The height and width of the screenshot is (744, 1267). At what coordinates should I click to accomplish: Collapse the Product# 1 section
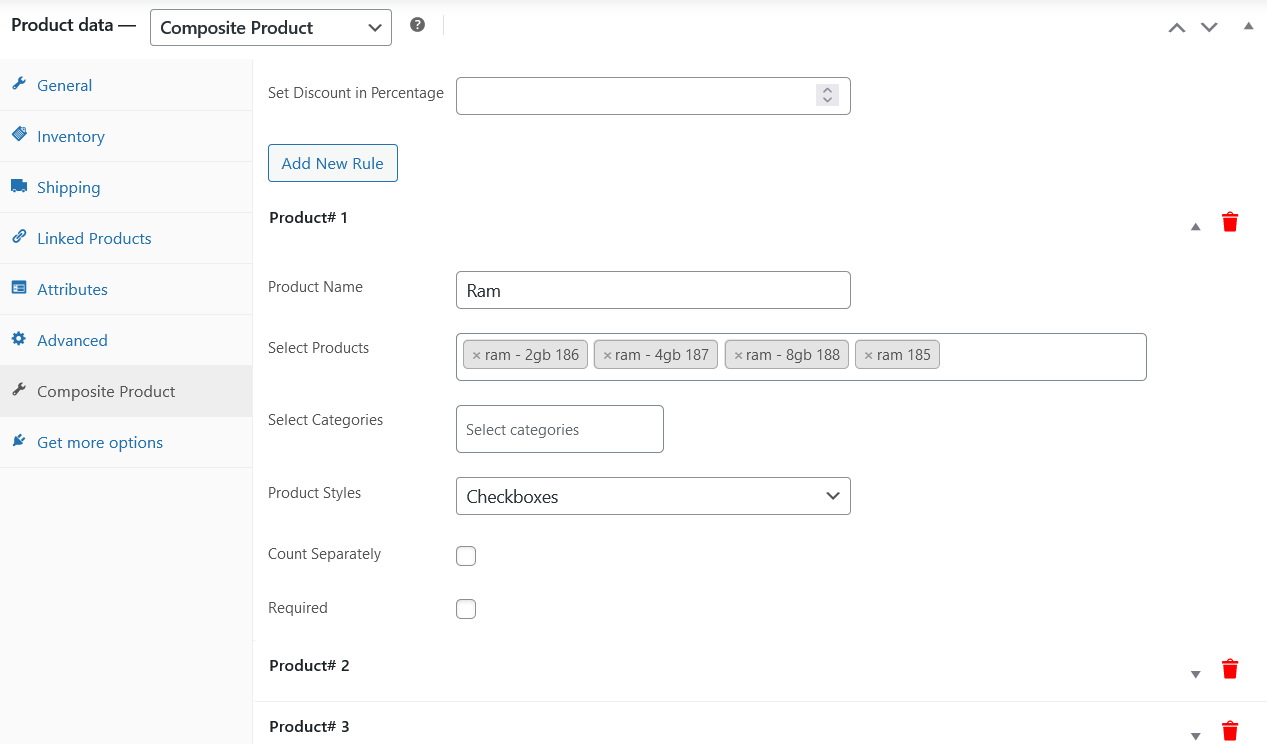[1195, 227]
